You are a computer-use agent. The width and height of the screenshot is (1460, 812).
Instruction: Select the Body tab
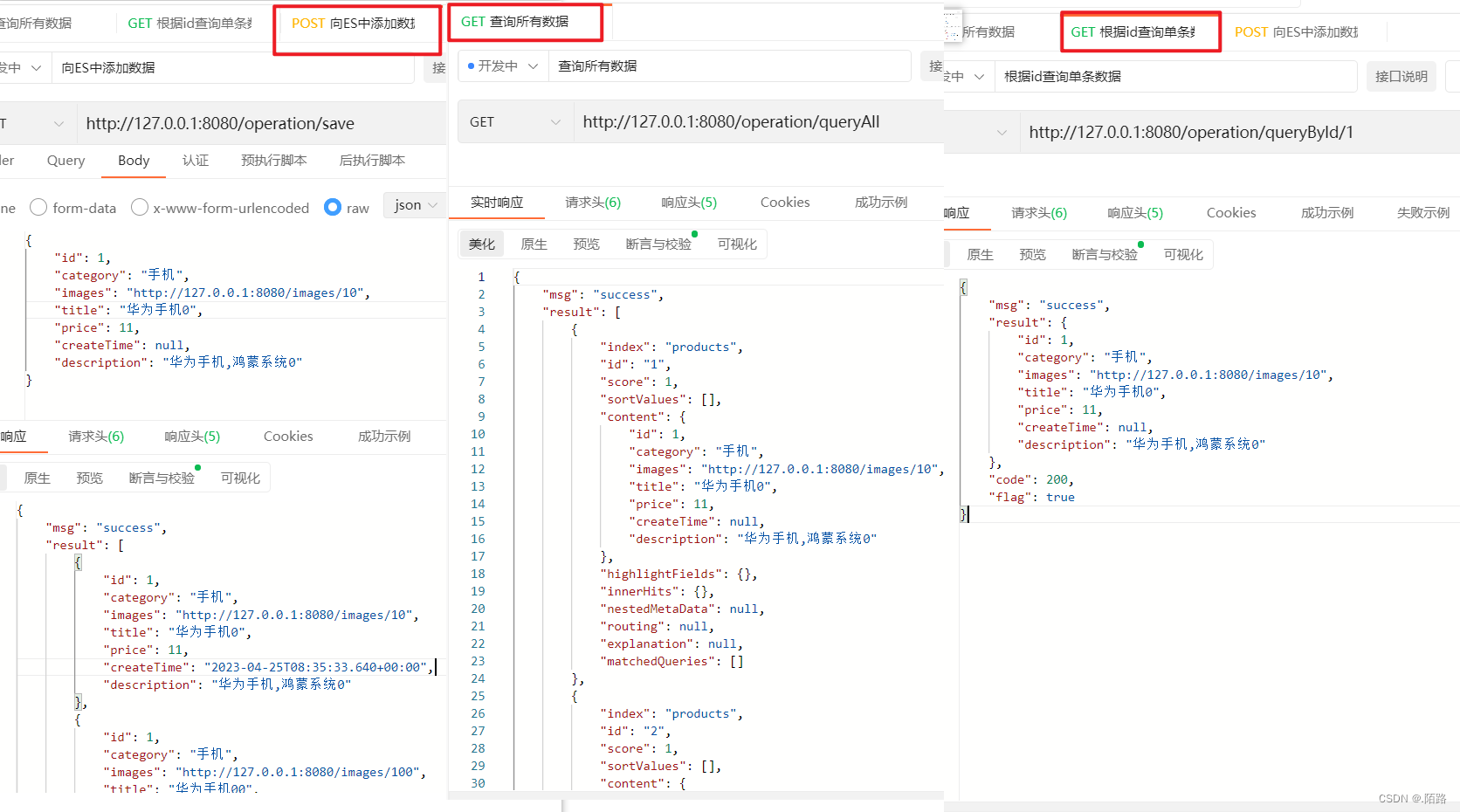point(134,161)
